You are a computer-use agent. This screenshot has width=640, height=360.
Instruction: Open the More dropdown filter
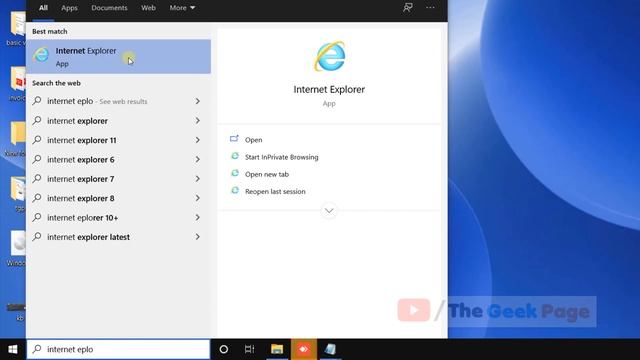(182, 8)
